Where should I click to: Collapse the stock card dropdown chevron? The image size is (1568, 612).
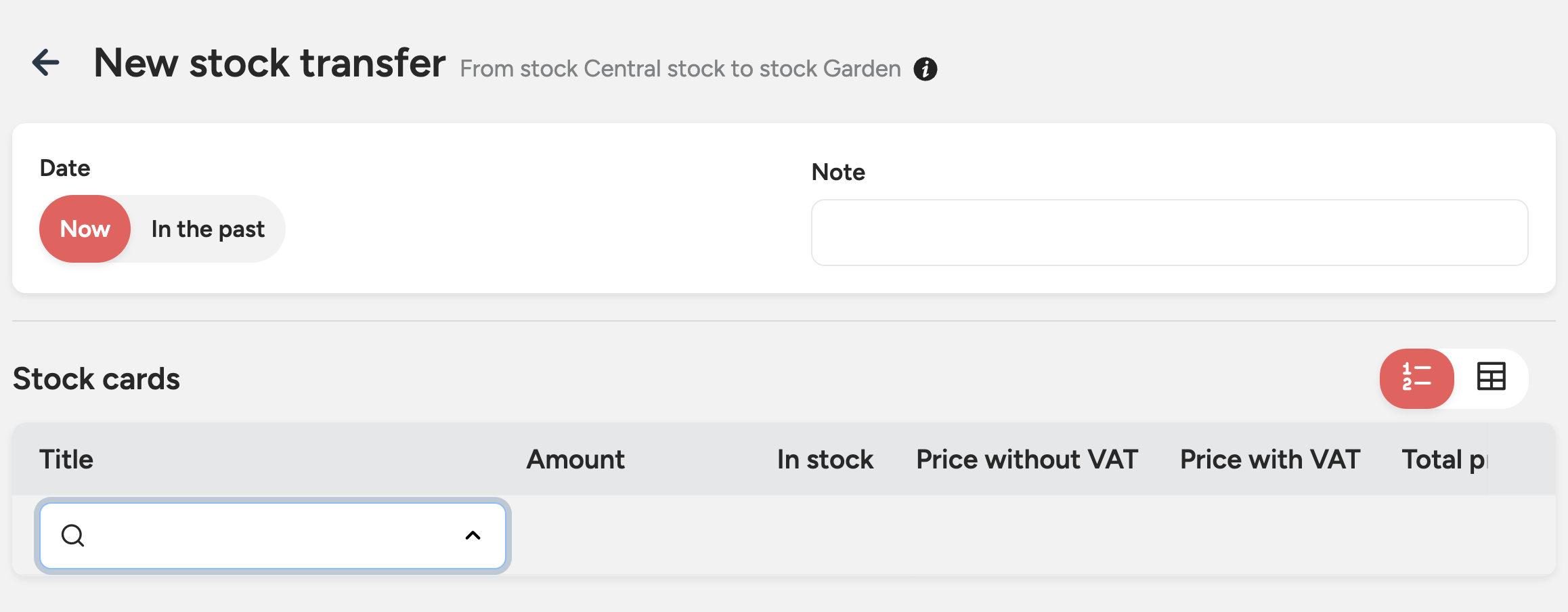pyautogui.click(x=473, y=535)
